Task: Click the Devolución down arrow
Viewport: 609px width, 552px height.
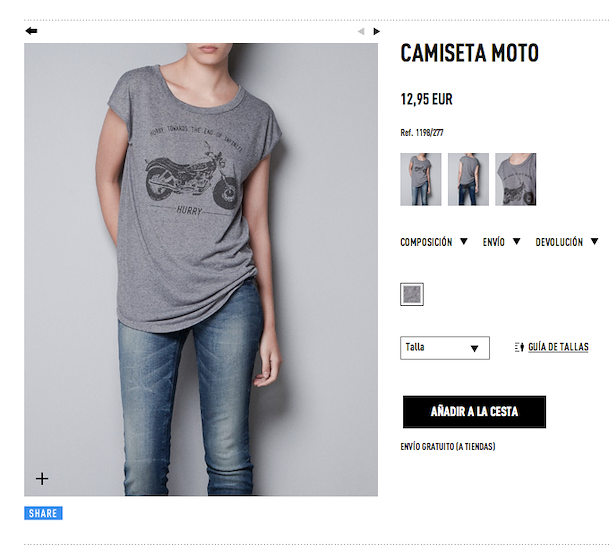Action: 594,241
